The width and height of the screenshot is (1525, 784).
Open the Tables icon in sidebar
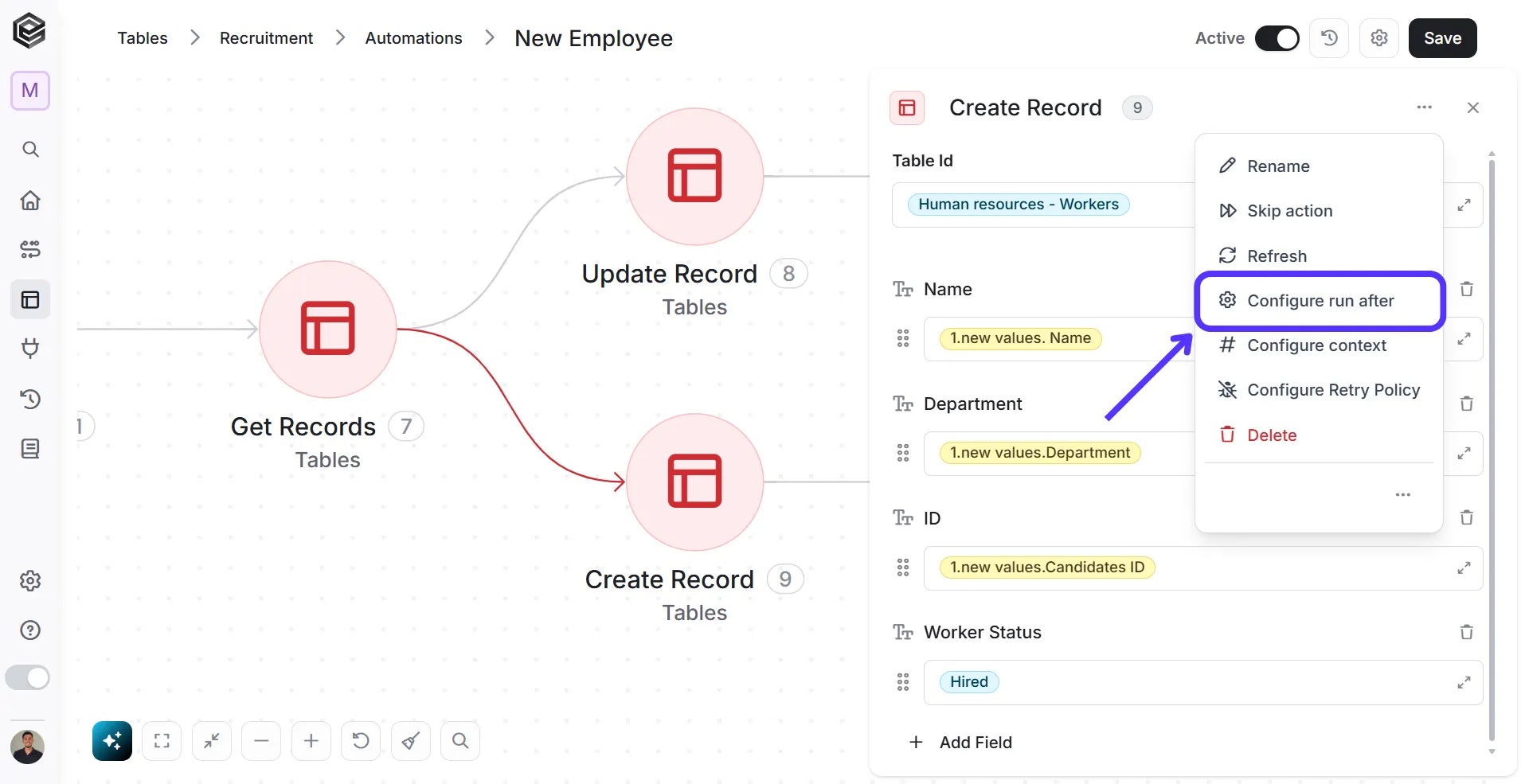click(30, 299)
